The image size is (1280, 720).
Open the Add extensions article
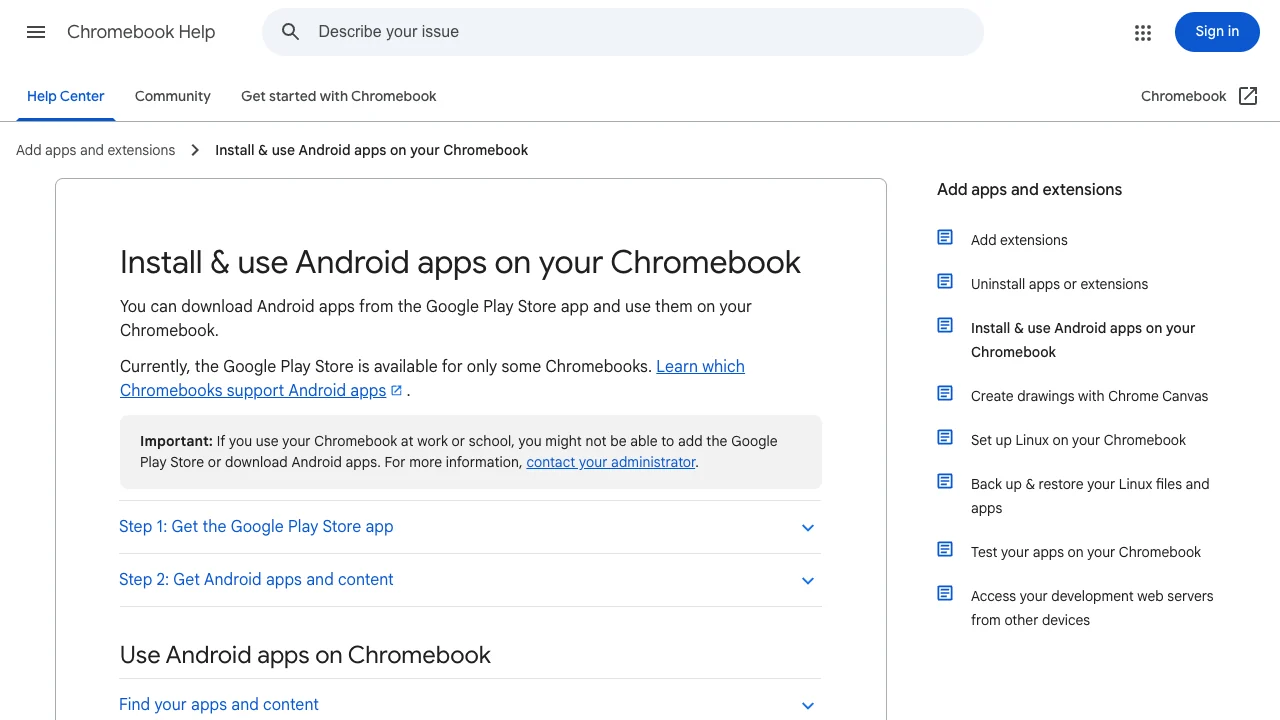point(1019,240)
